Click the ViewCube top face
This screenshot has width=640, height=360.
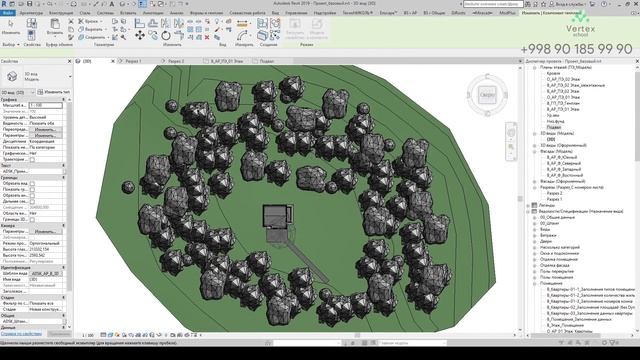coord(487,95)
